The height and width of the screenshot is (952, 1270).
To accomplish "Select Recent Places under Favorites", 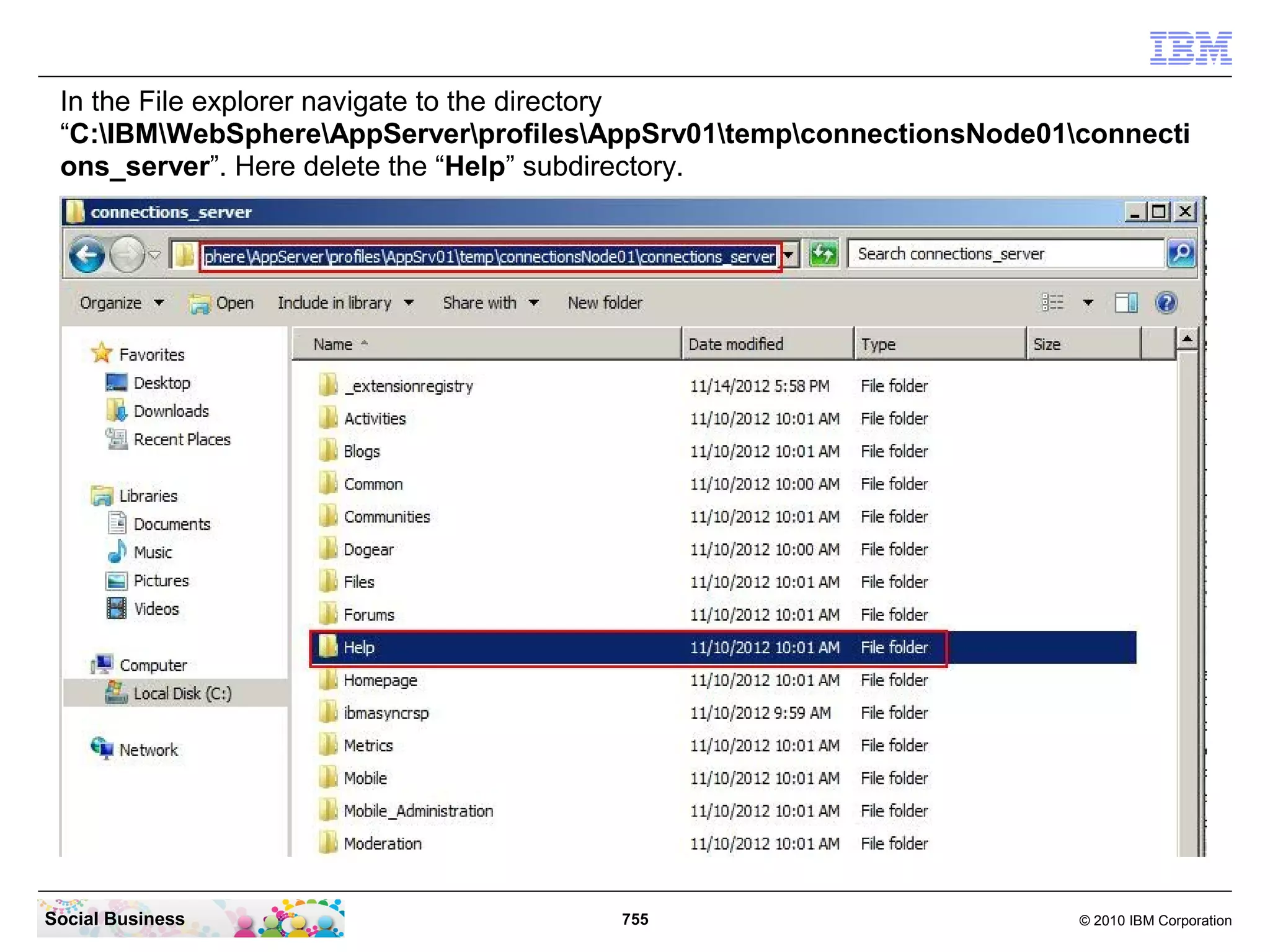I will point(182,439).
